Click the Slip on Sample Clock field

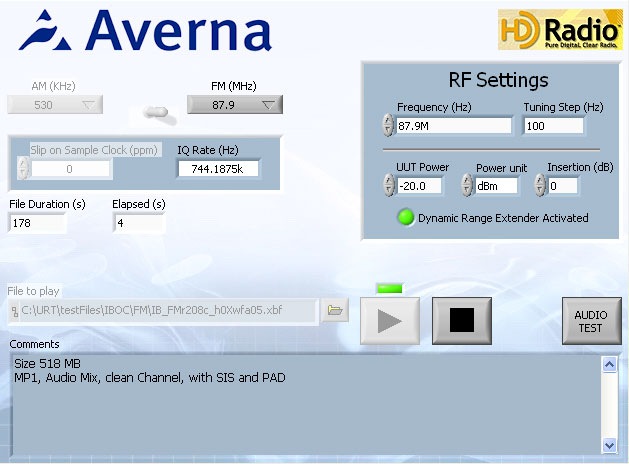click(x=70, y=169)
